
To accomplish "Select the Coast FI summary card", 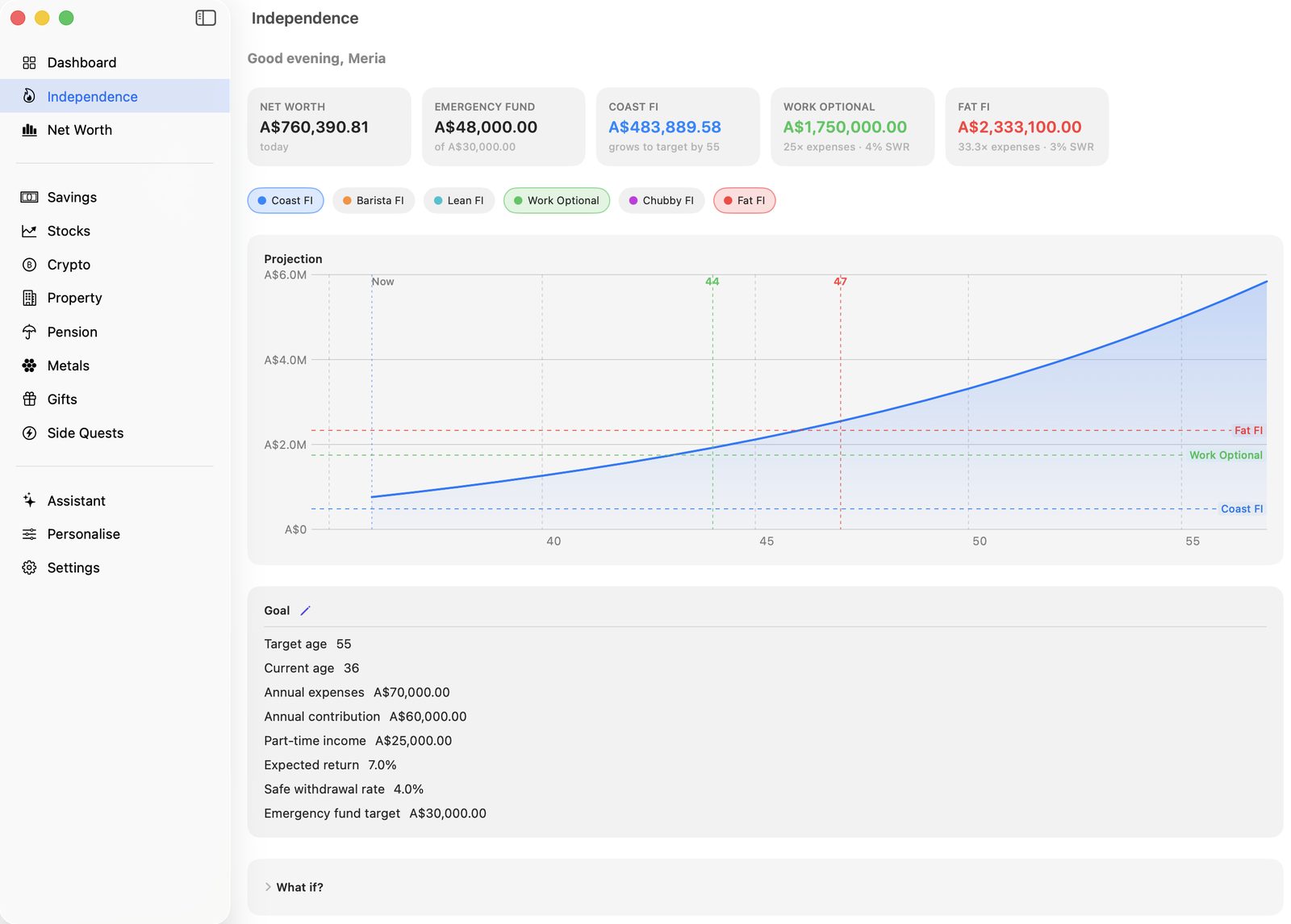I will 678,127.
